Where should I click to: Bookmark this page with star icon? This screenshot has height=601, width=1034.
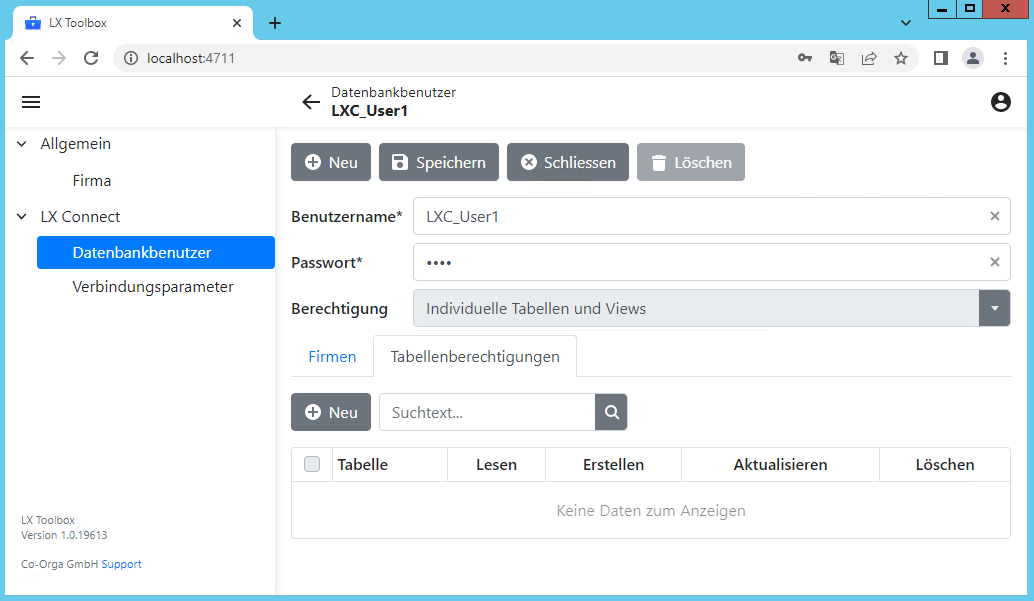coord(901,58)
